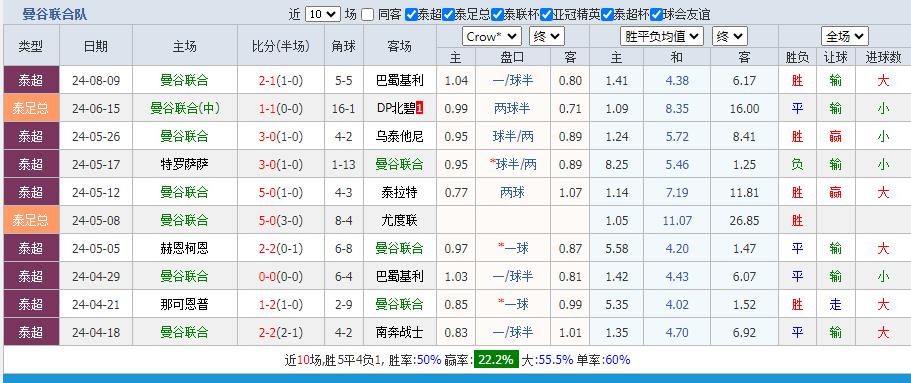Open the 1-1(0-0) score on 24-06-15
The width and height of the screenshot is (911, 383).
coord(281,108)
